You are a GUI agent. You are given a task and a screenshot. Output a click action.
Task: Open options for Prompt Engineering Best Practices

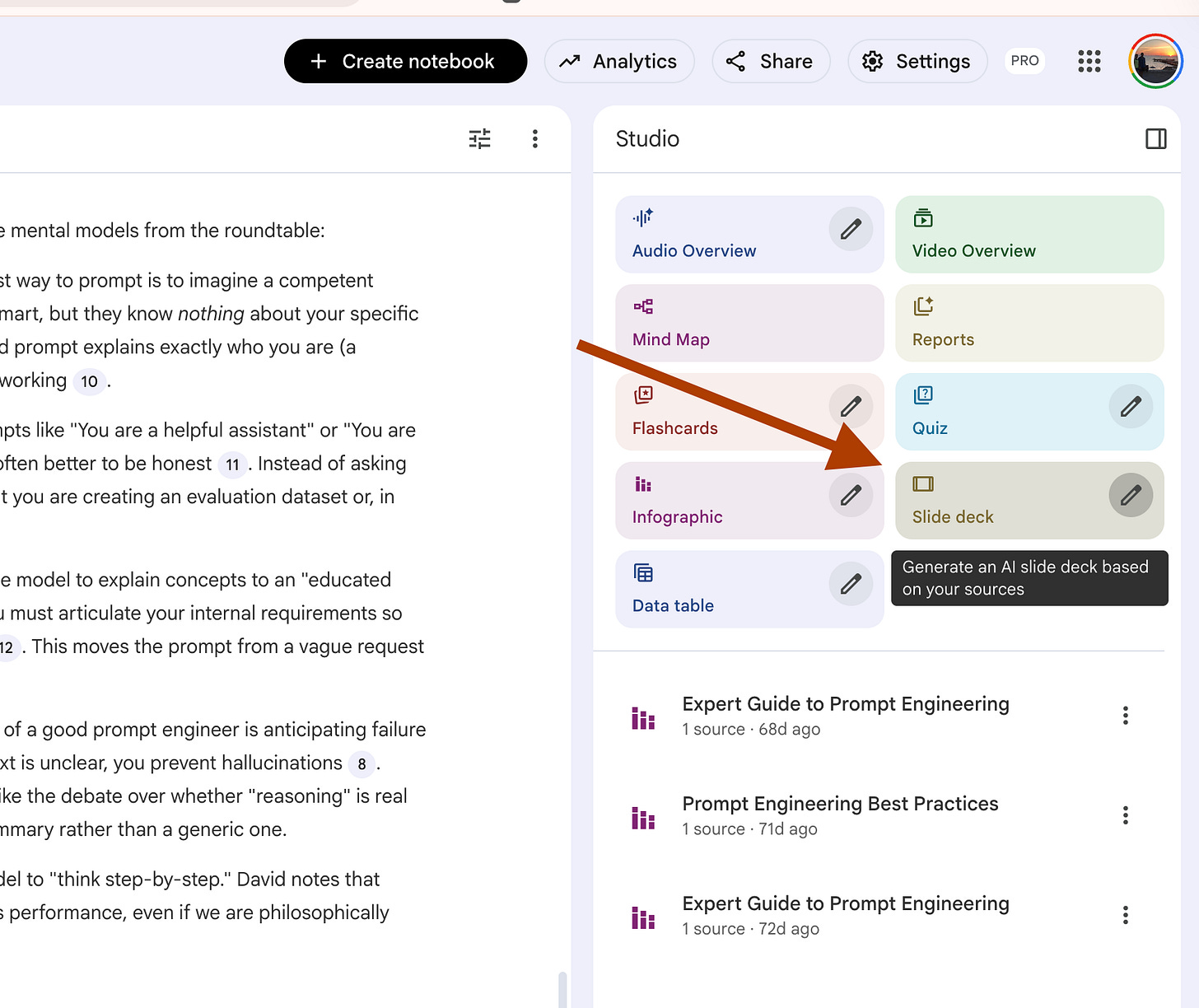[x=1125, y=815]
